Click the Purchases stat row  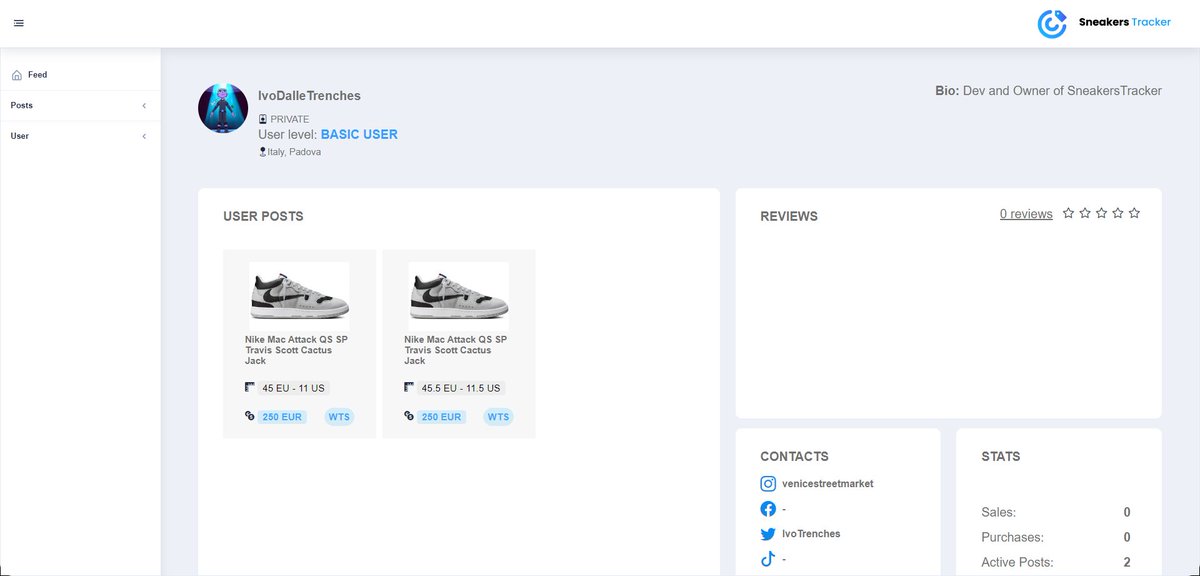tap(1056, 537)
